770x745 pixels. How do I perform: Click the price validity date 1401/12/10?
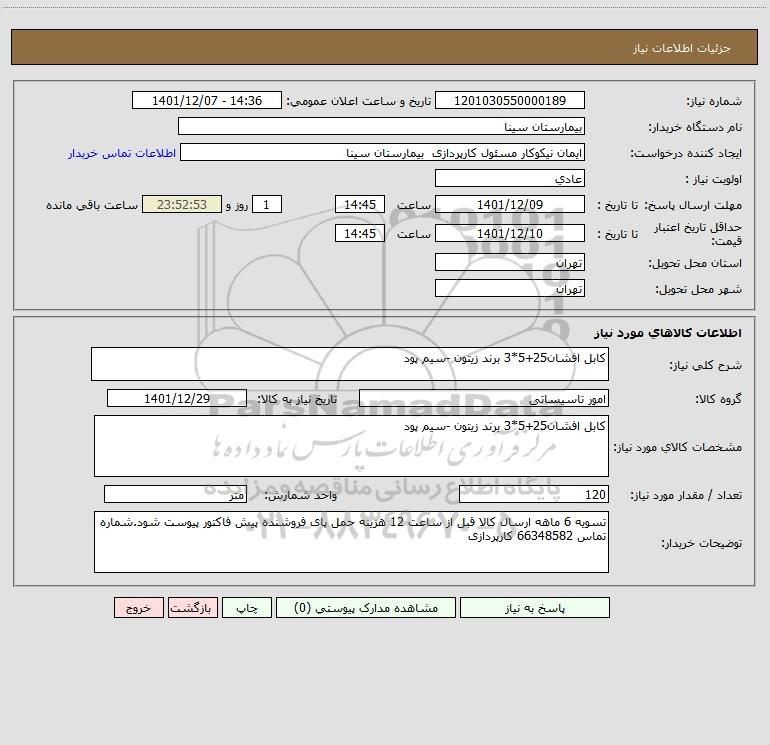(510, 233)
